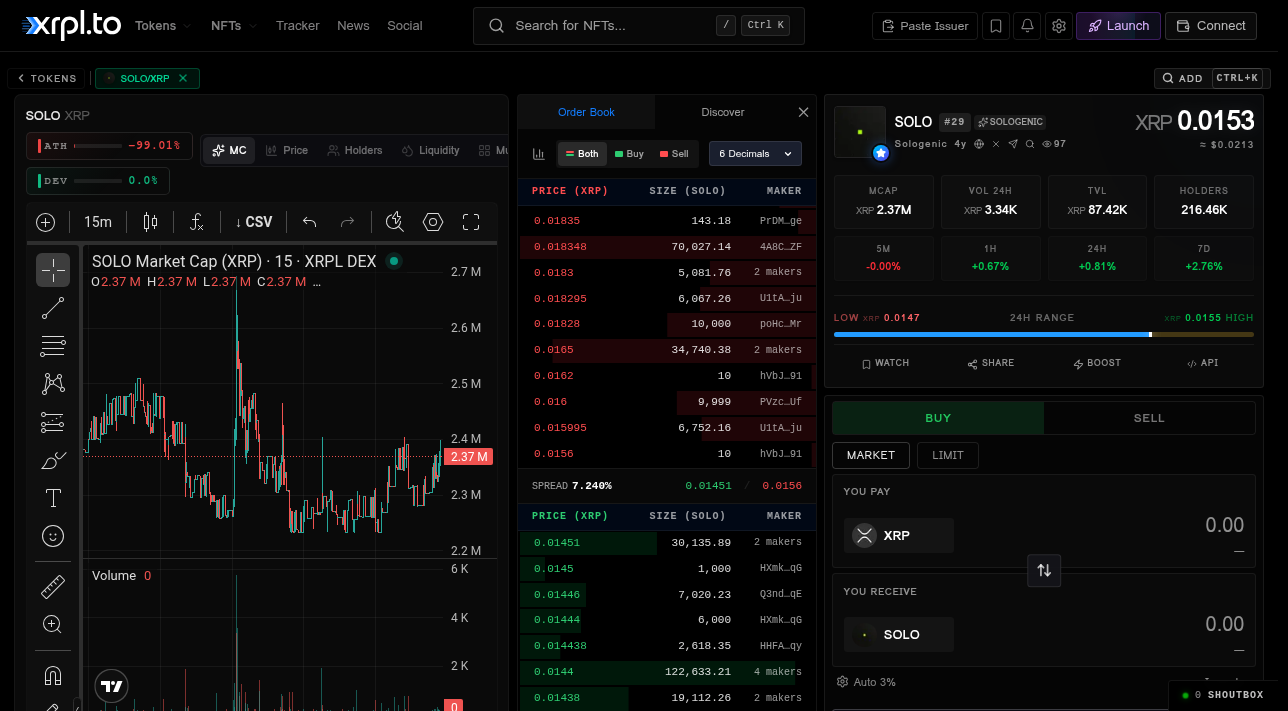1288x711 pixels.
Task: Go back to Tokens list
Action: [47, 78]
